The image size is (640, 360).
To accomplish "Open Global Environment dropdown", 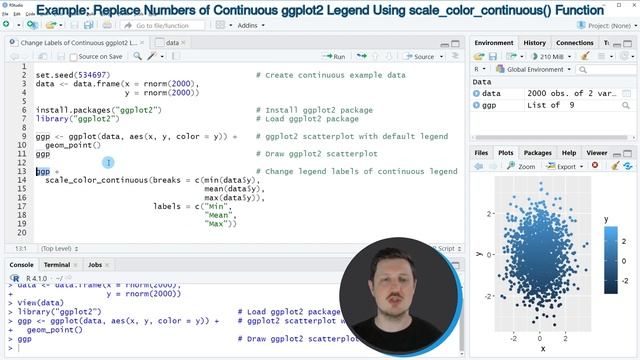I will point(533,69).
